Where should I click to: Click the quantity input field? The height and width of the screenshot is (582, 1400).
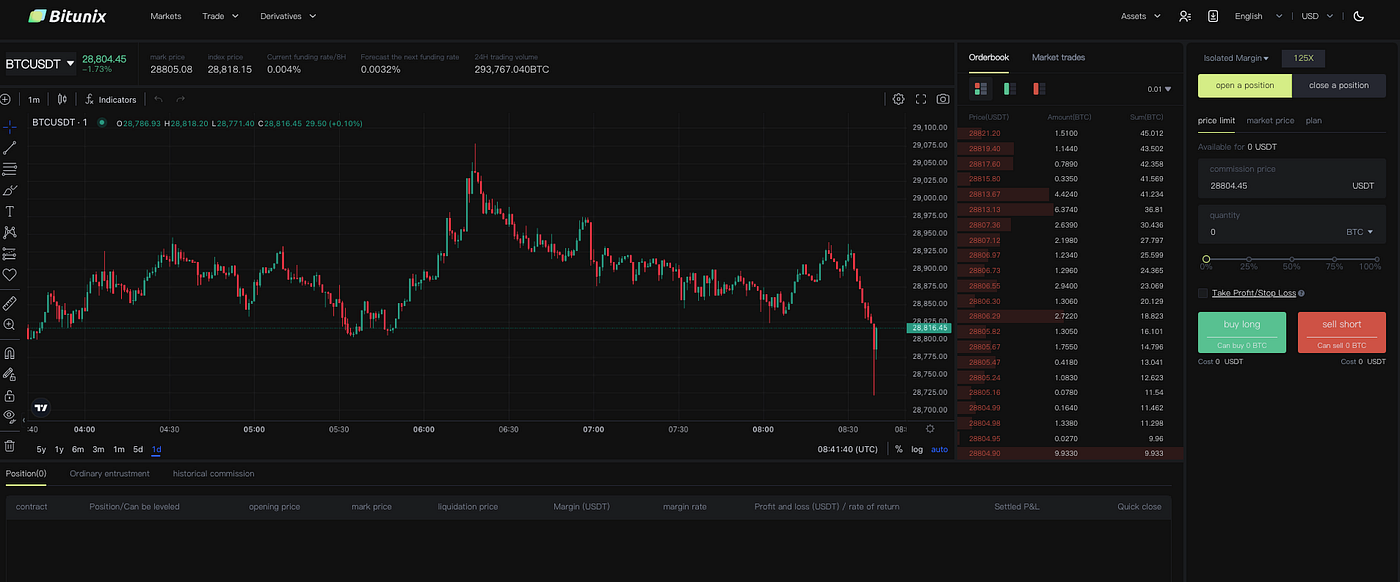pyautogui.click(x=1270, y=231)
